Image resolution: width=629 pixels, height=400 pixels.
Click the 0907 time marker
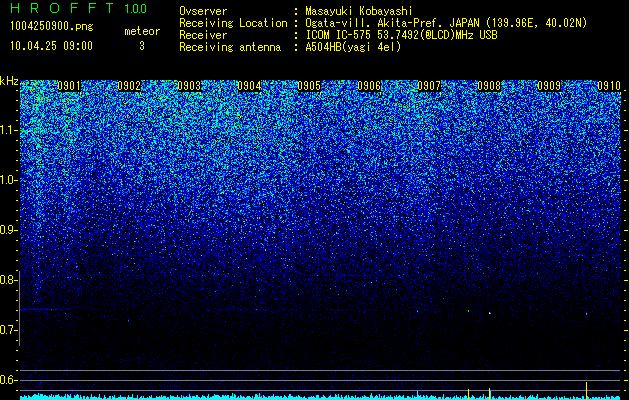point(429,86)
